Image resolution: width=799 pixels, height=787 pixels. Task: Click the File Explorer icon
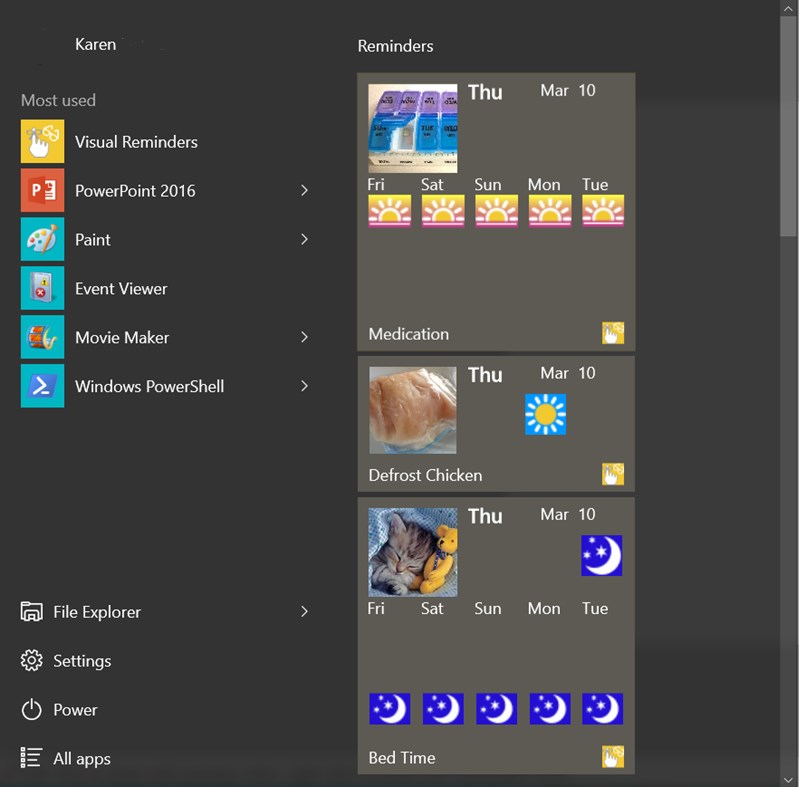(x=32, y=611)
